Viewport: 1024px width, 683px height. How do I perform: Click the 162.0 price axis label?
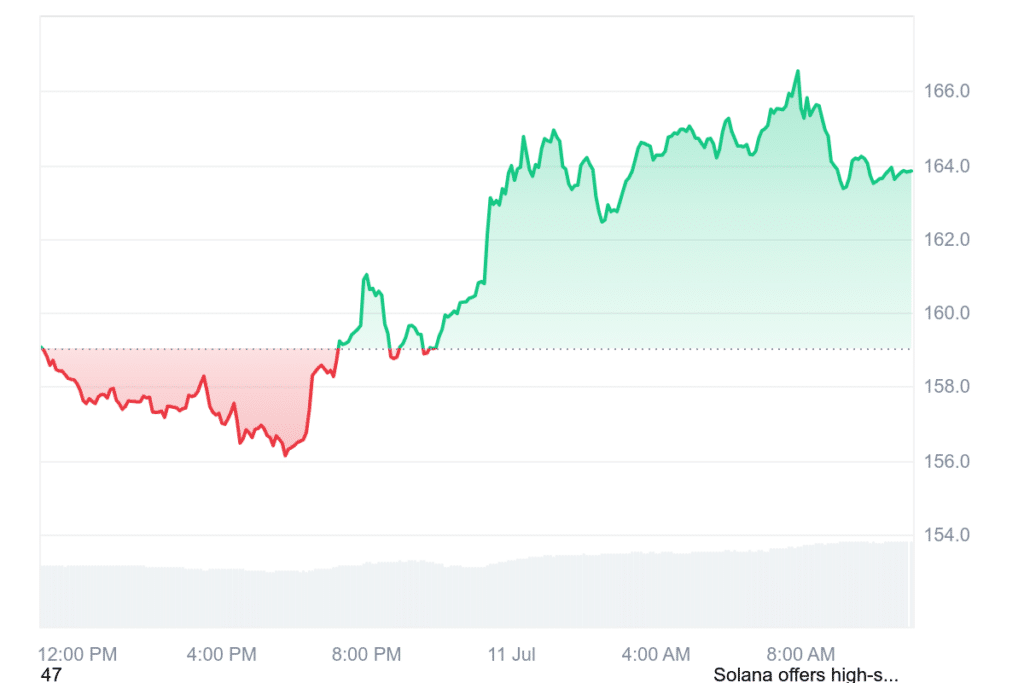(x=946, y=239)
